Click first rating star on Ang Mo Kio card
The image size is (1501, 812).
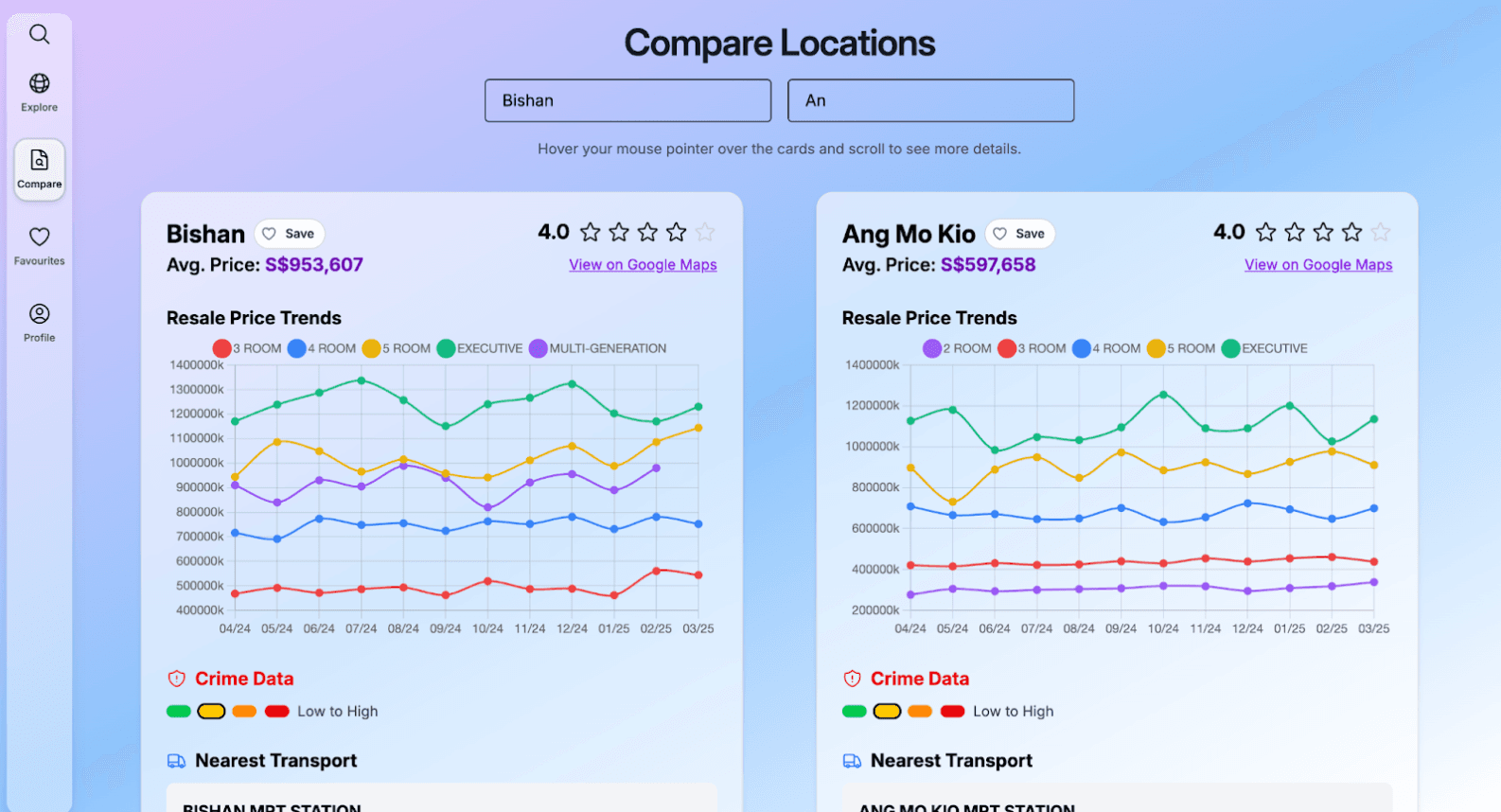point(1265,233)
